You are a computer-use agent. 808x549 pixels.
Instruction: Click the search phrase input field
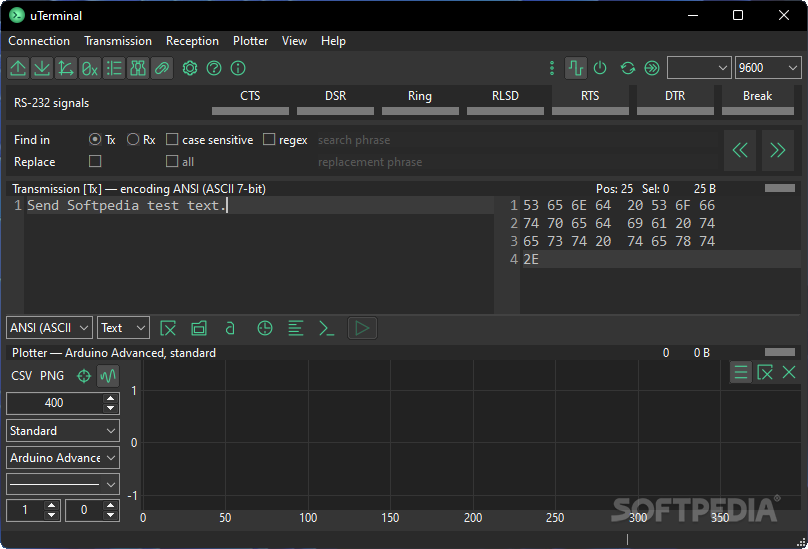[517, 140]
